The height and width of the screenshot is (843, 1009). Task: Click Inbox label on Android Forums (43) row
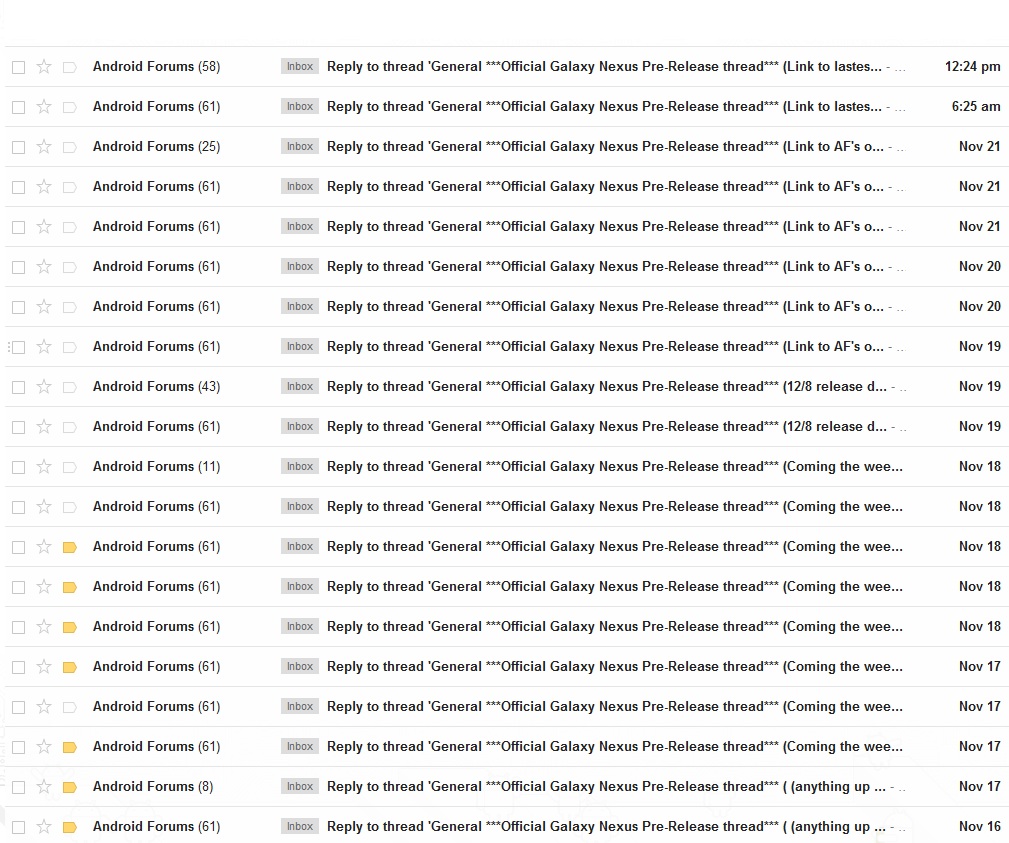(300, 386)
